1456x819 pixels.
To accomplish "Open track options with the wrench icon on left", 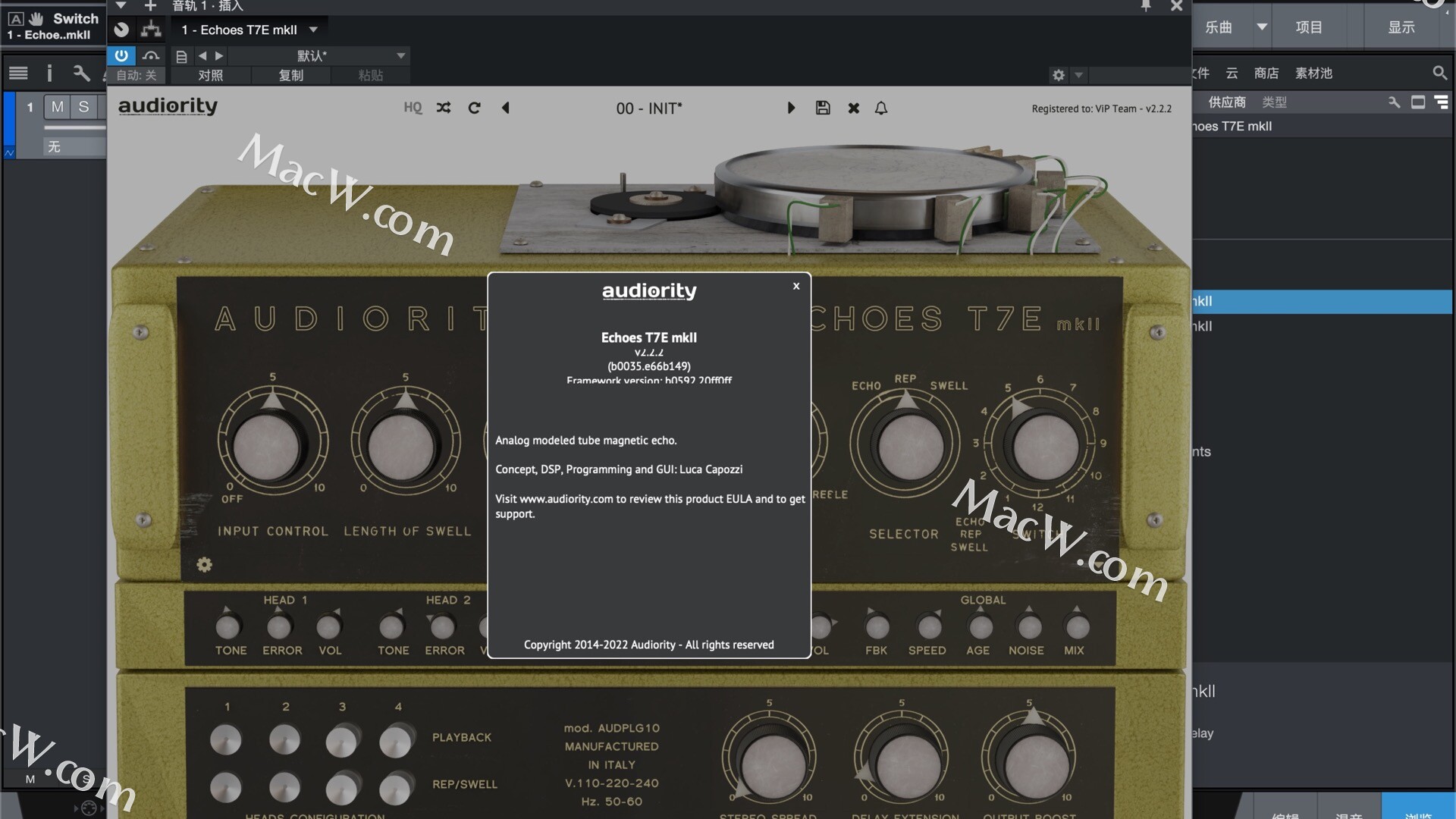I will tap(81, 73).
